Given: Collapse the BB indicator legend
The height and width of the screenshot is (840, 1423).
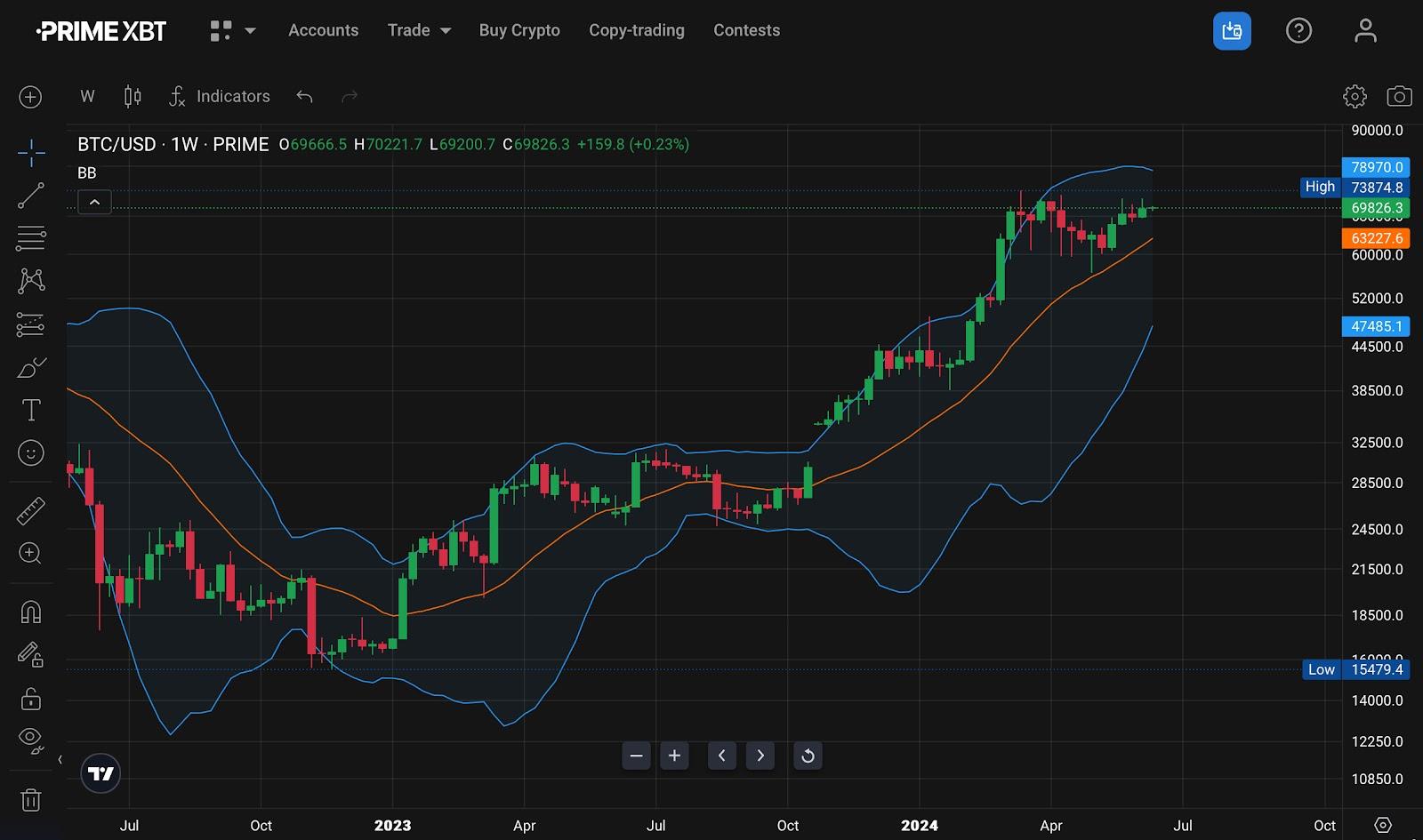Looking at the screenshot, I should (94, 203).
